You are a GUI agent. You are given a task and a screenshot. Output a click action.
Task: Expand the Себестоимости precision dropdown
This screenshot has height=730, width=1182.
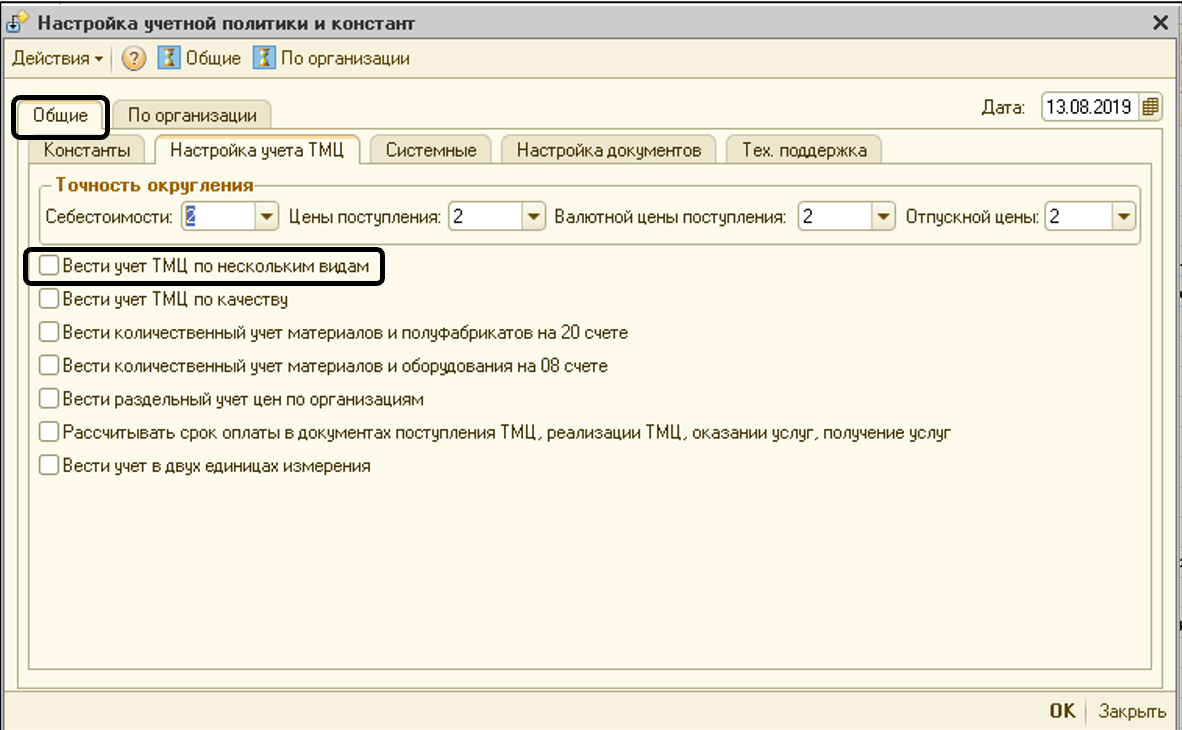(267, 216)
